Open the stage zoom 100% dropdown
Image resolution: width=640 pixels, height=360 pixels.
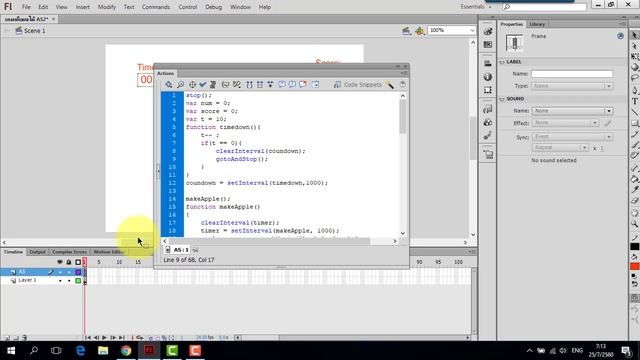[x=472, y=30]
